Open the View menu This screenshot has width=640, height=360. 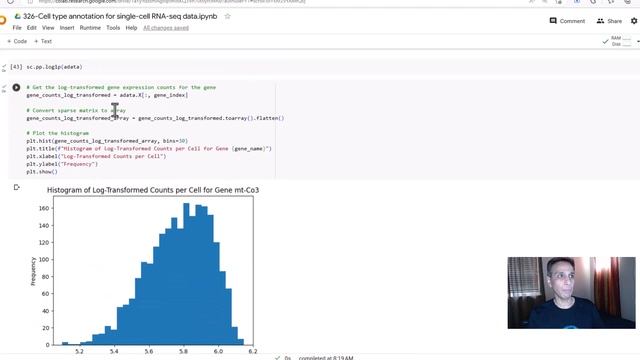[48, 28]
